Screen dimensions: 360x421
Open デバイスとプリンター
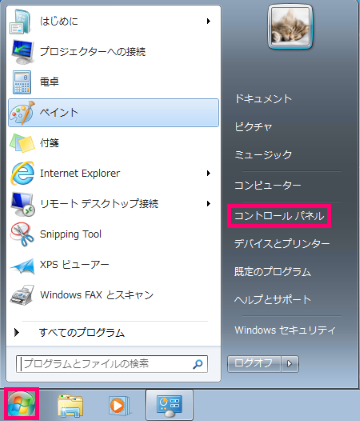[282, 244]
